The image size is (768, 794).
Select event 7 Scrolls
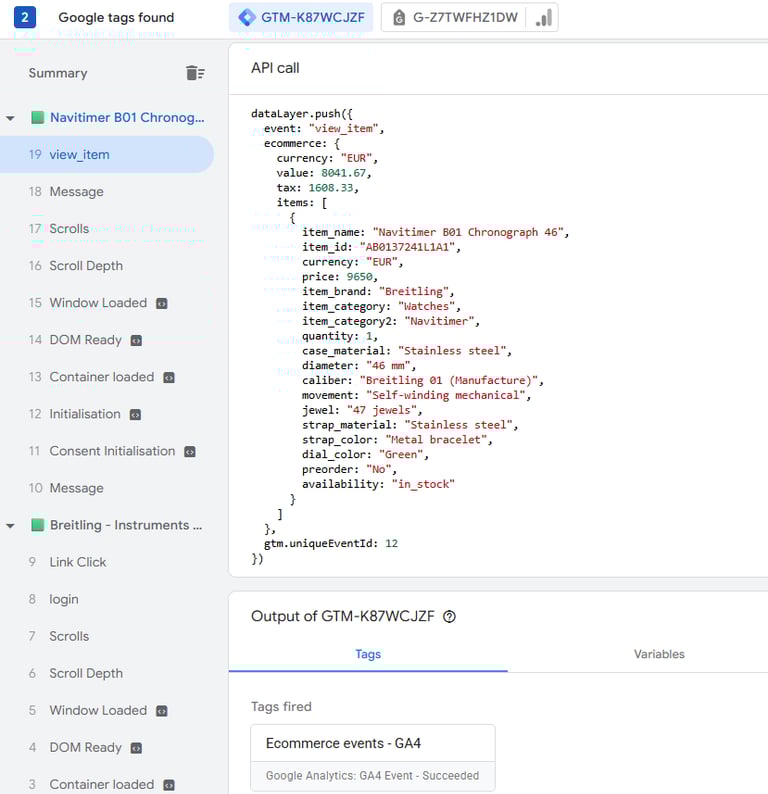107,636
